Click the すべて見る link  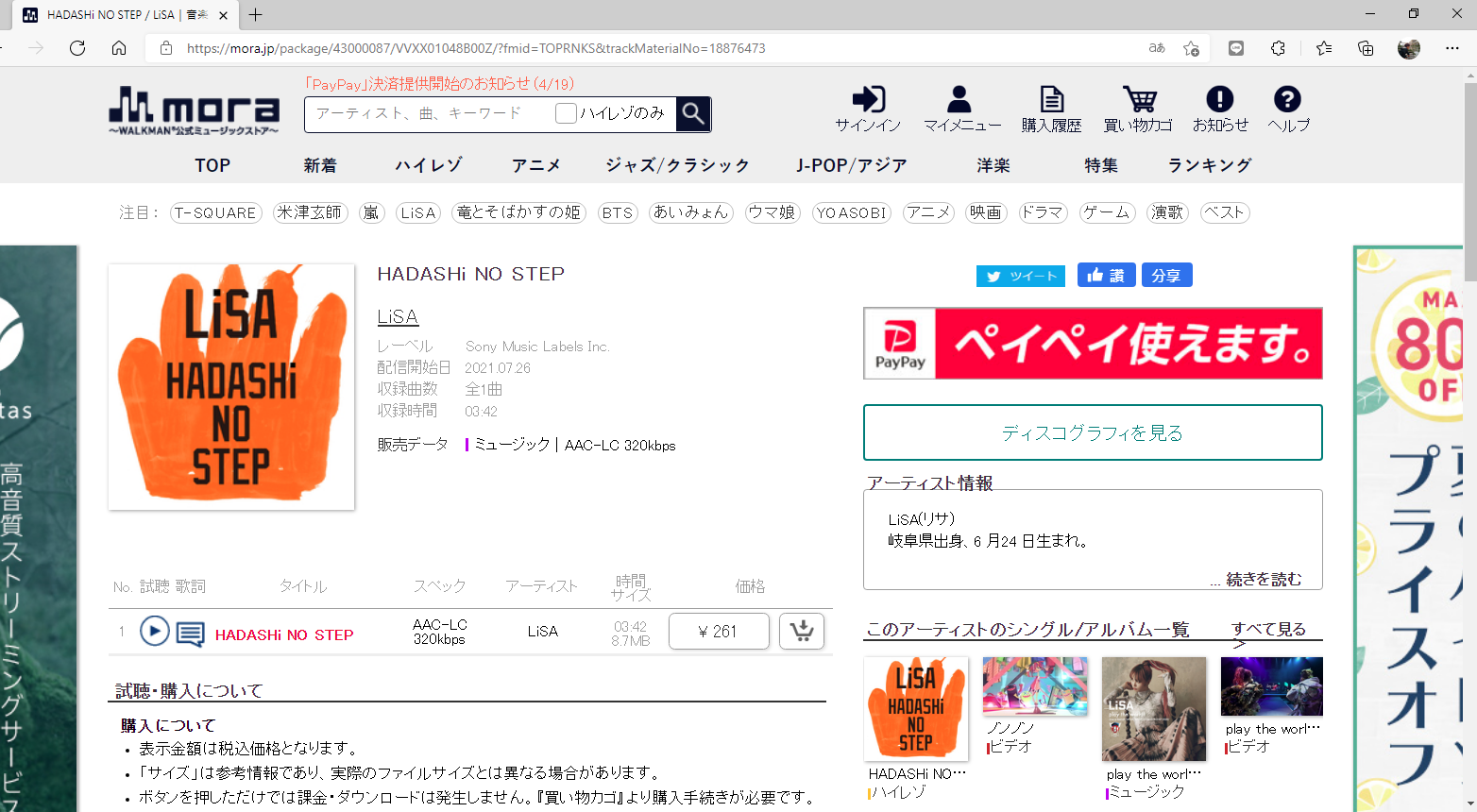tap(1268, 629)
